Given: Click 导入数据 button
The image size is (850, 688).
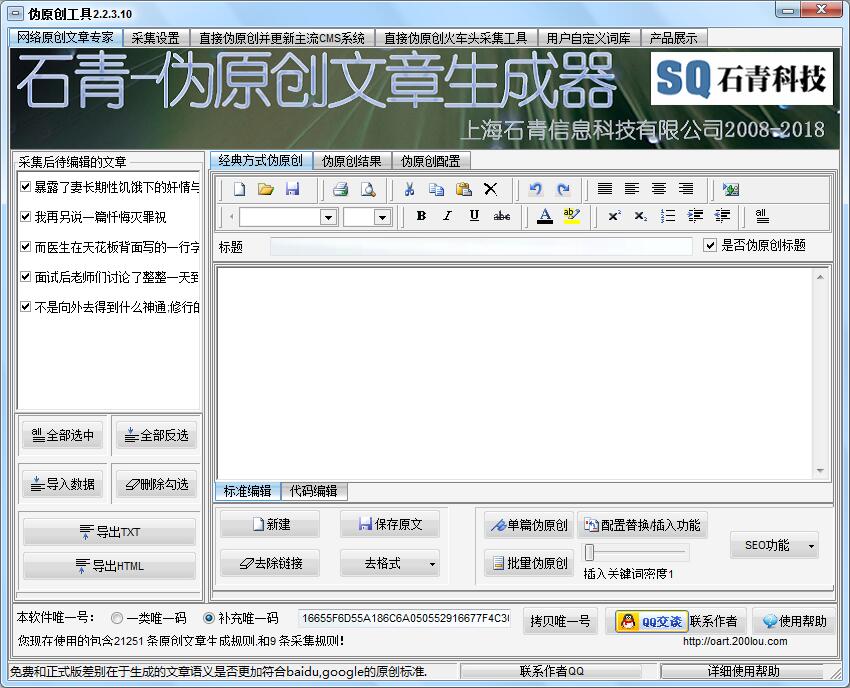Looking at the screenshot, I should [62, 484].
